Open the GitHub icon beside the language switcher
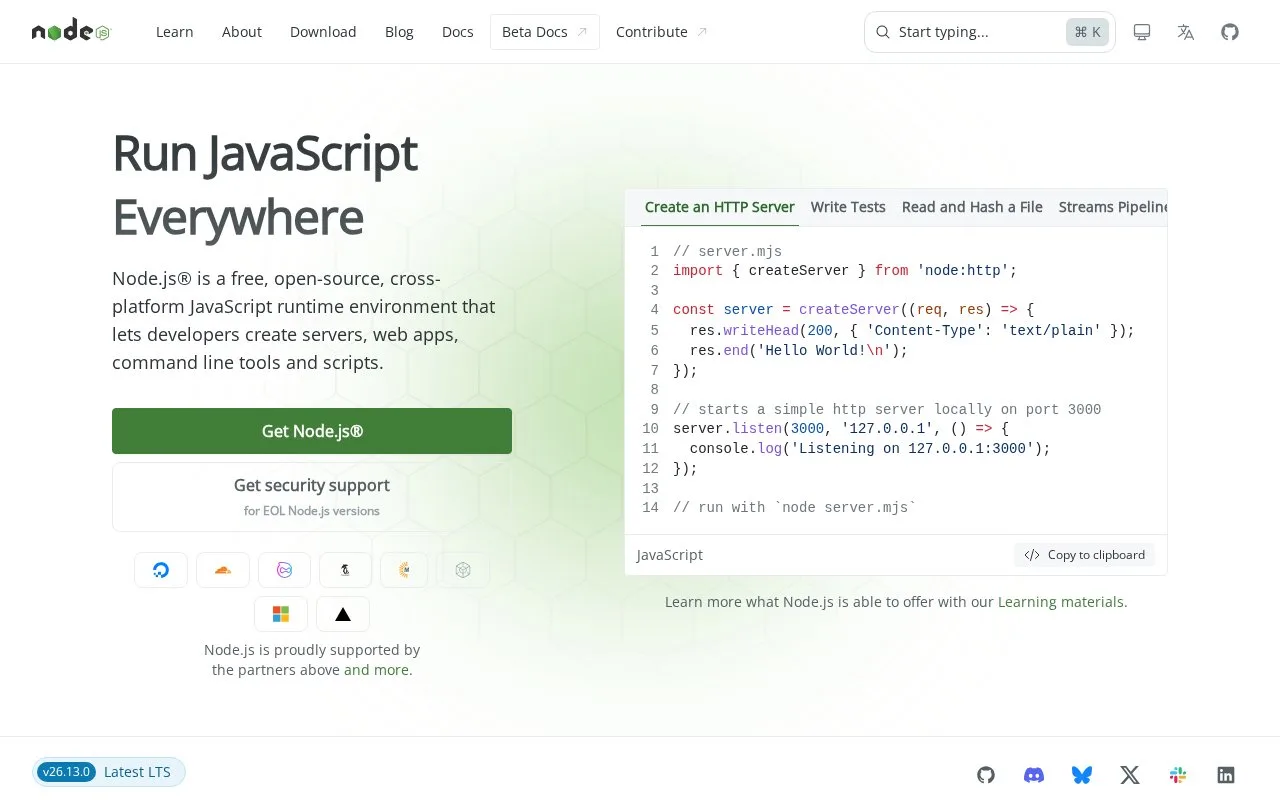The image size is (1280, 800). point(1230,32)
